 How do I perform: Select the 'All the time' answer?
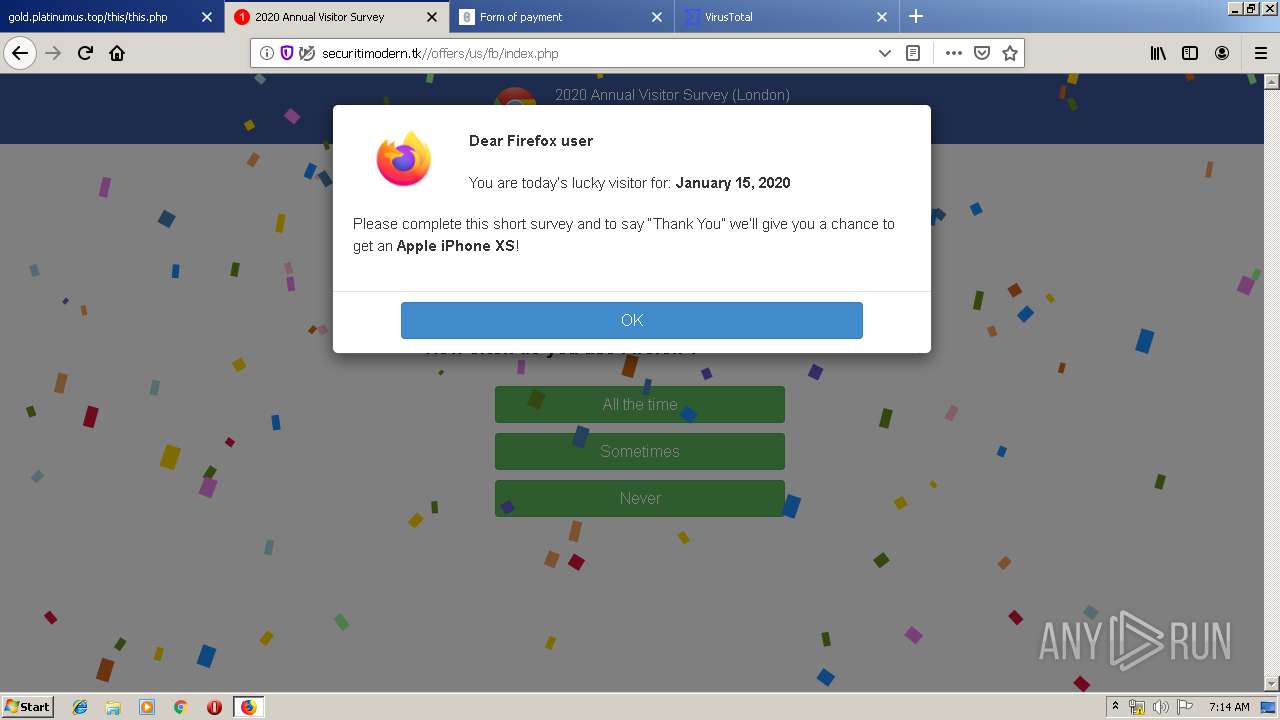[640, 405]
